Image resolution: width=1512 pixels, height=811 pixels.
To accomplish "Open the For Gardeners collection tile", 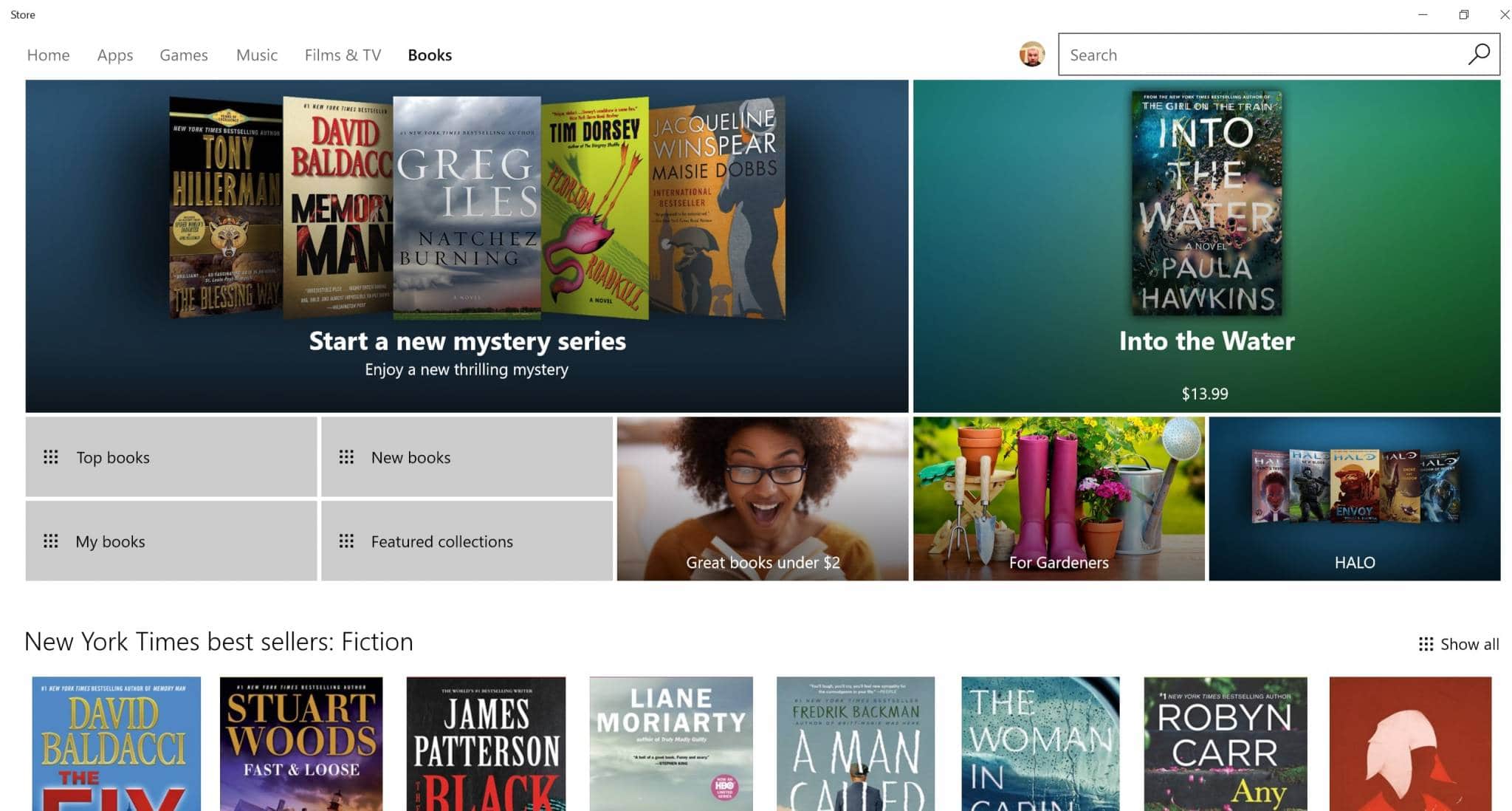I will [1059, 499].
